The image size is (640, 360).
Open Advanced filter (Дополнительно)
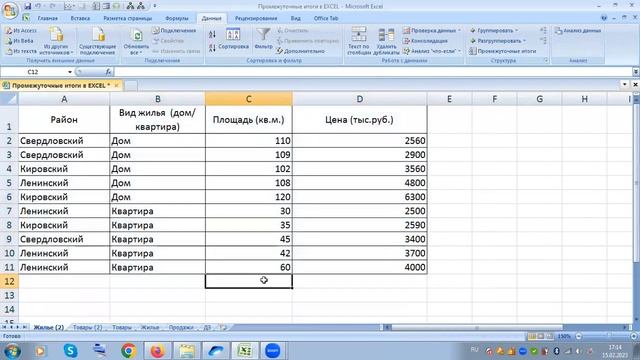click(301, 51)
